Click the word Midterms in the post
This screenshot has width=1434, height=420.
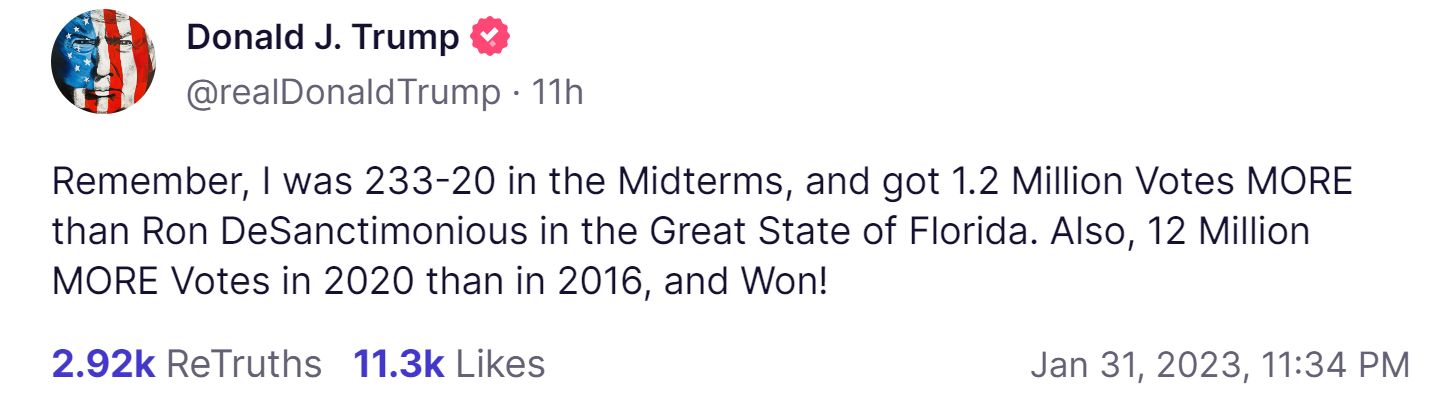[x=704, y=182]
